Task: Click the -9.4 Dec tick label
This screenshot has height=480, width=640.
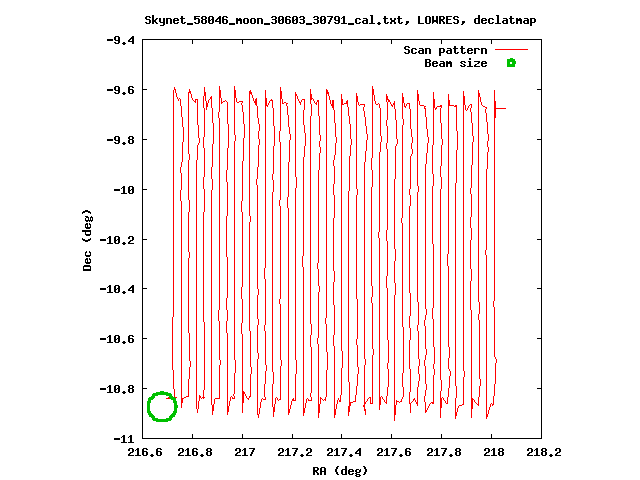Action: tap(120, 40)
